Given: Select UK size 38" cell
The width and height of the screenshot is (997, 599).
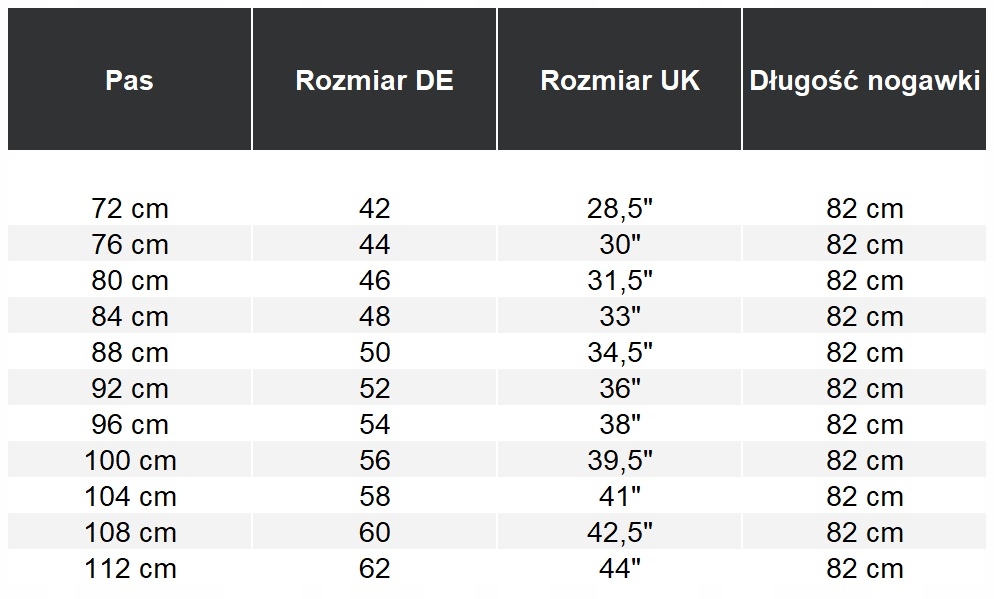Looking at the screenshot, I should click(620, 425).
